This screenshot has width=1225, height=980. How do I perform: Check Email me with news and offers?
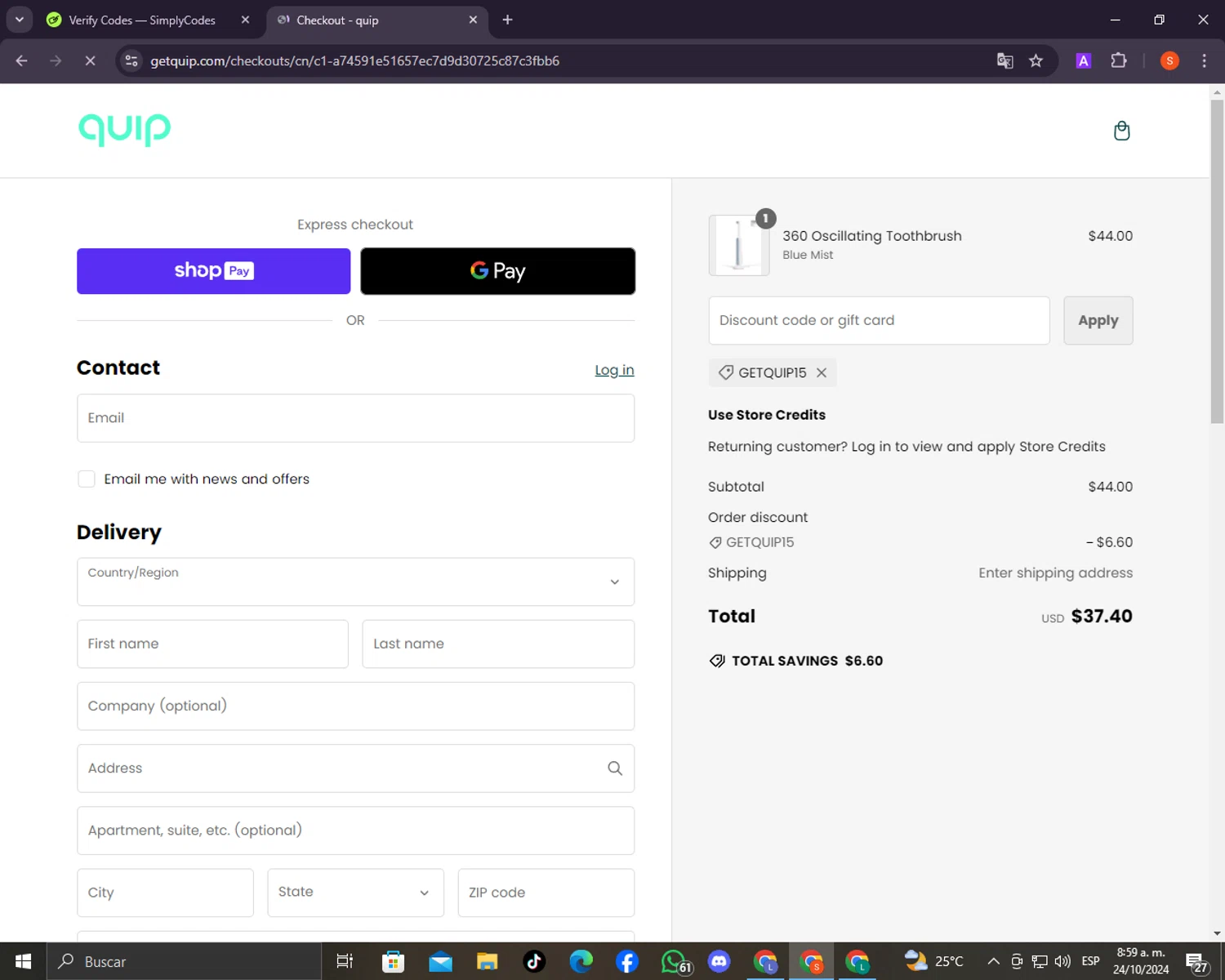click(87, 479)
